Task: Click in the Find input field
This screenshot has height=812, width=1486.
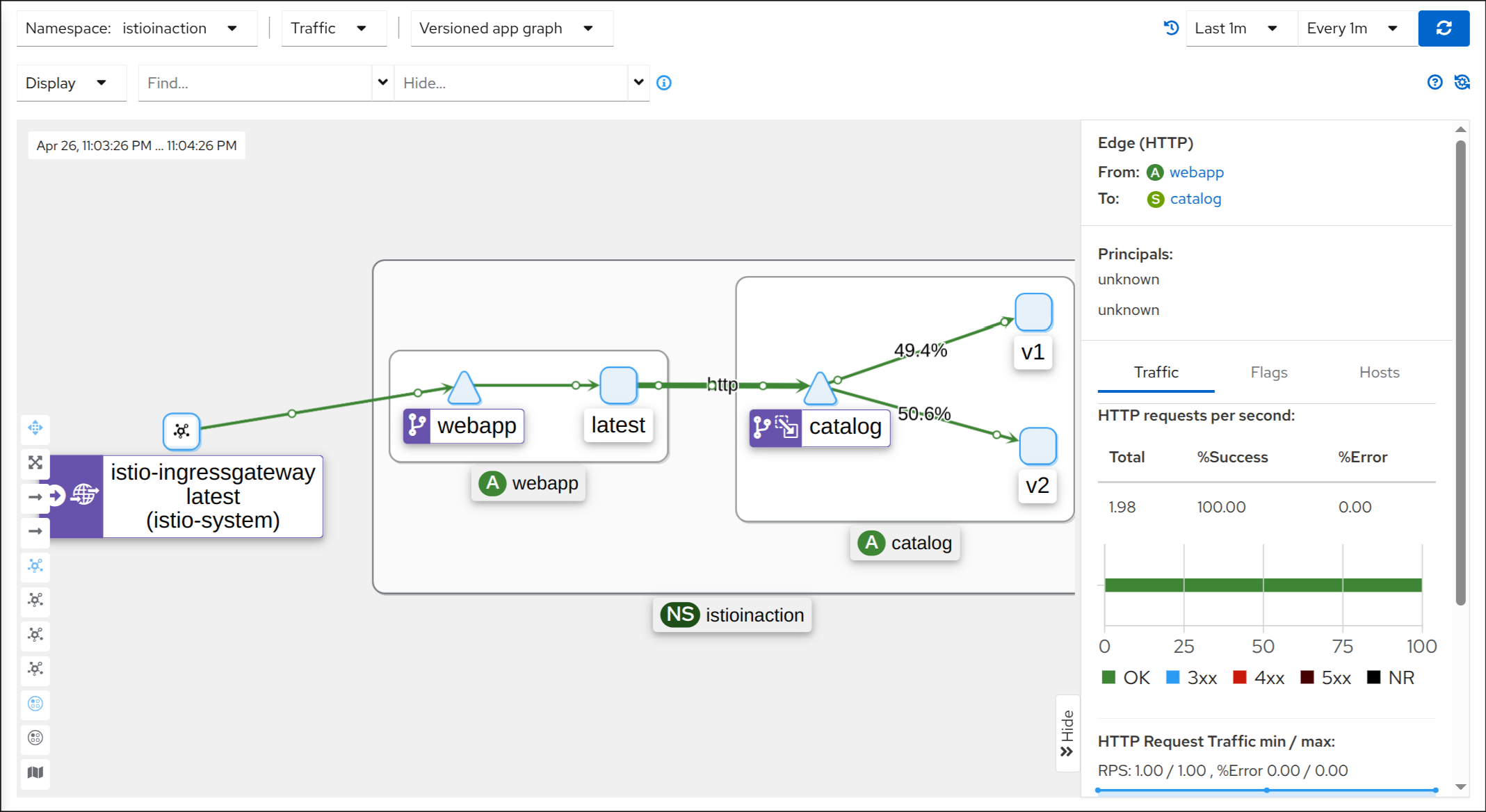Action: pyautogui.click(x=255, y=83)
